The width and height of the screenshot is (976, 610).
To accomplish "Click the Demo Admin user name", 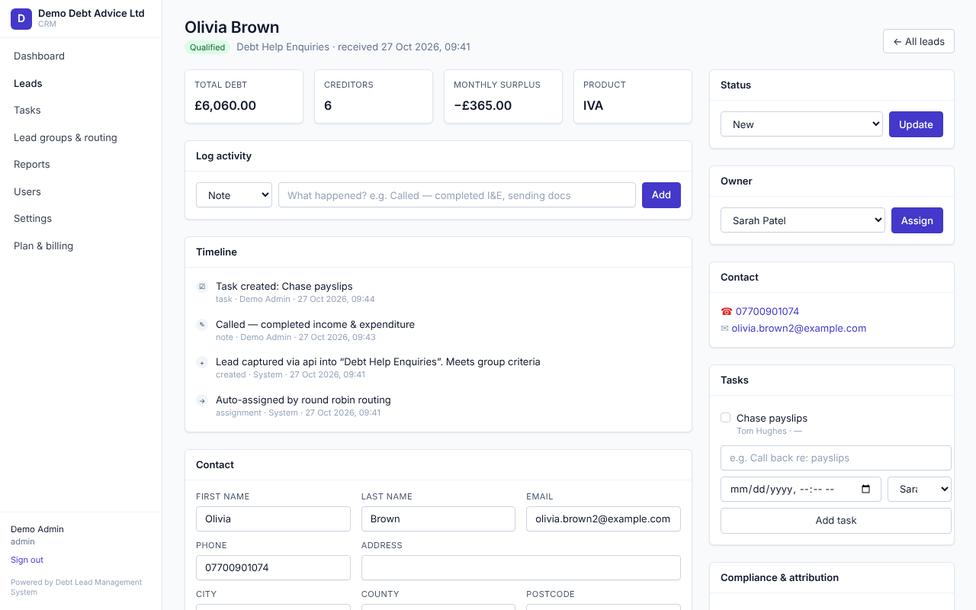I will 37,529.
